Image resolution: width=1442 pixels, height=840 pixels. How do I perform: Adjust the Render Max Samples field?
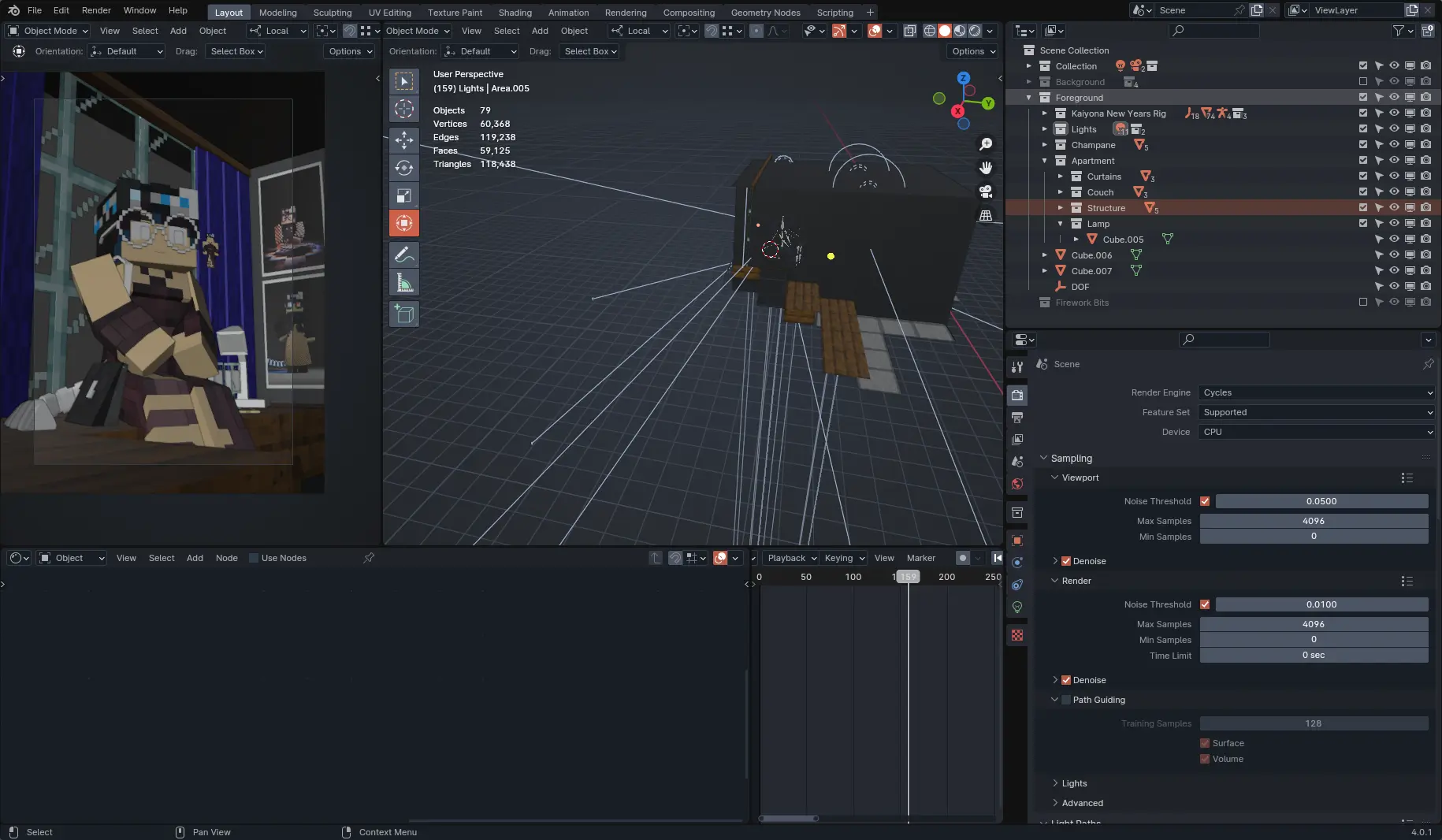[x=1314, y=624]
